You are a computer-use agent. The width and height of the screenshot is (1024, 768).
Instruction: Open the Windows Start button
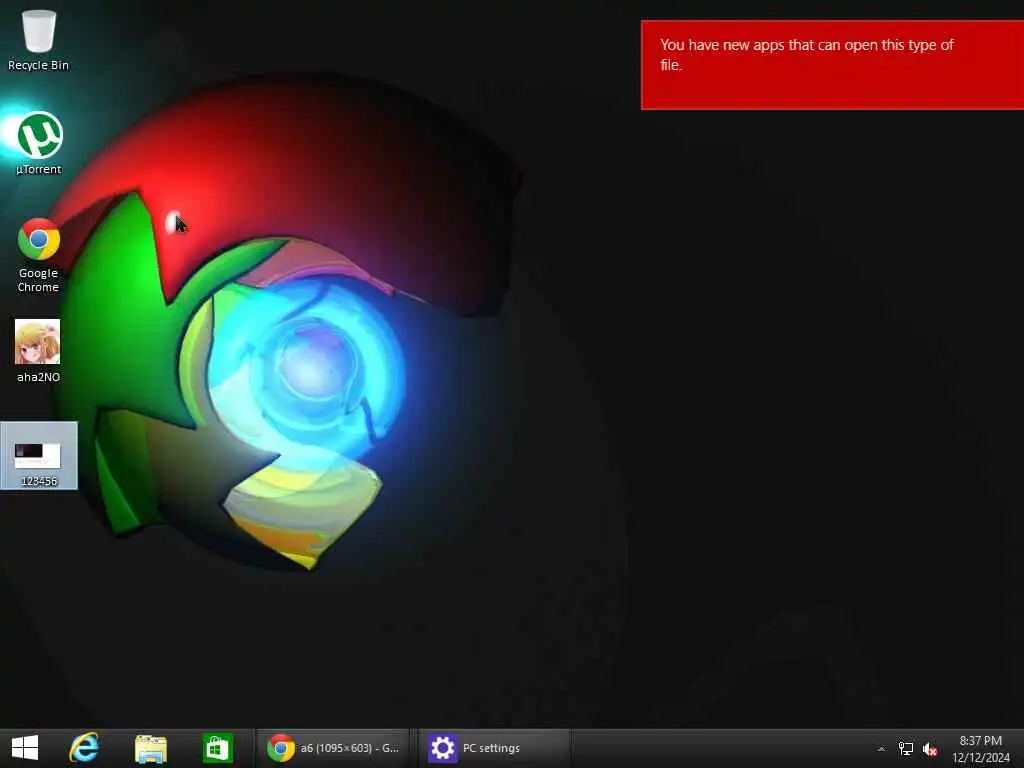pyautogui.click(x=25, y=748)
